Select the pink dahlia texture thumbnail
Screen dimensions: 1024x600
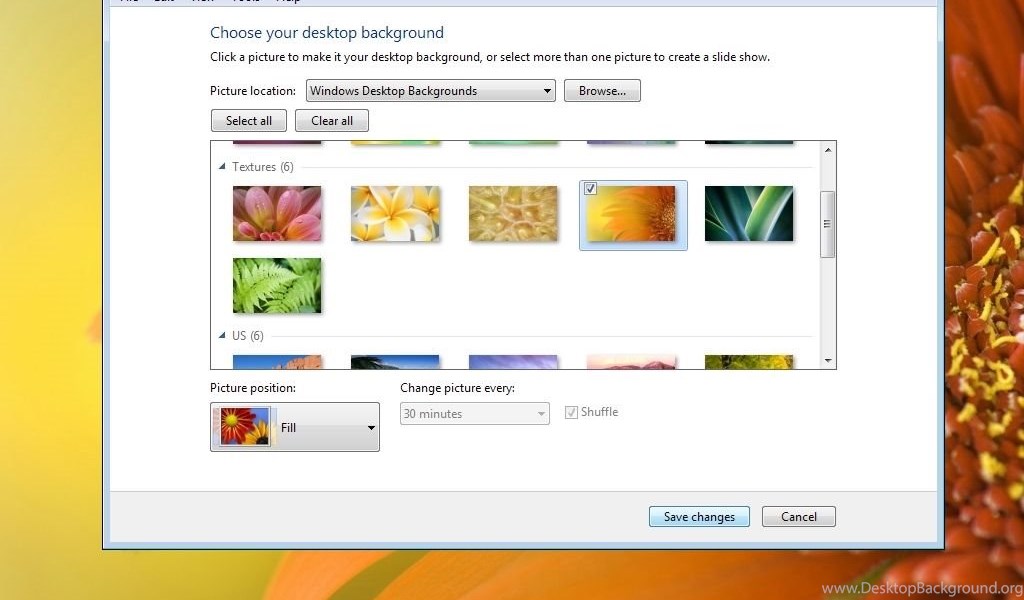click(x=277, y=213)
